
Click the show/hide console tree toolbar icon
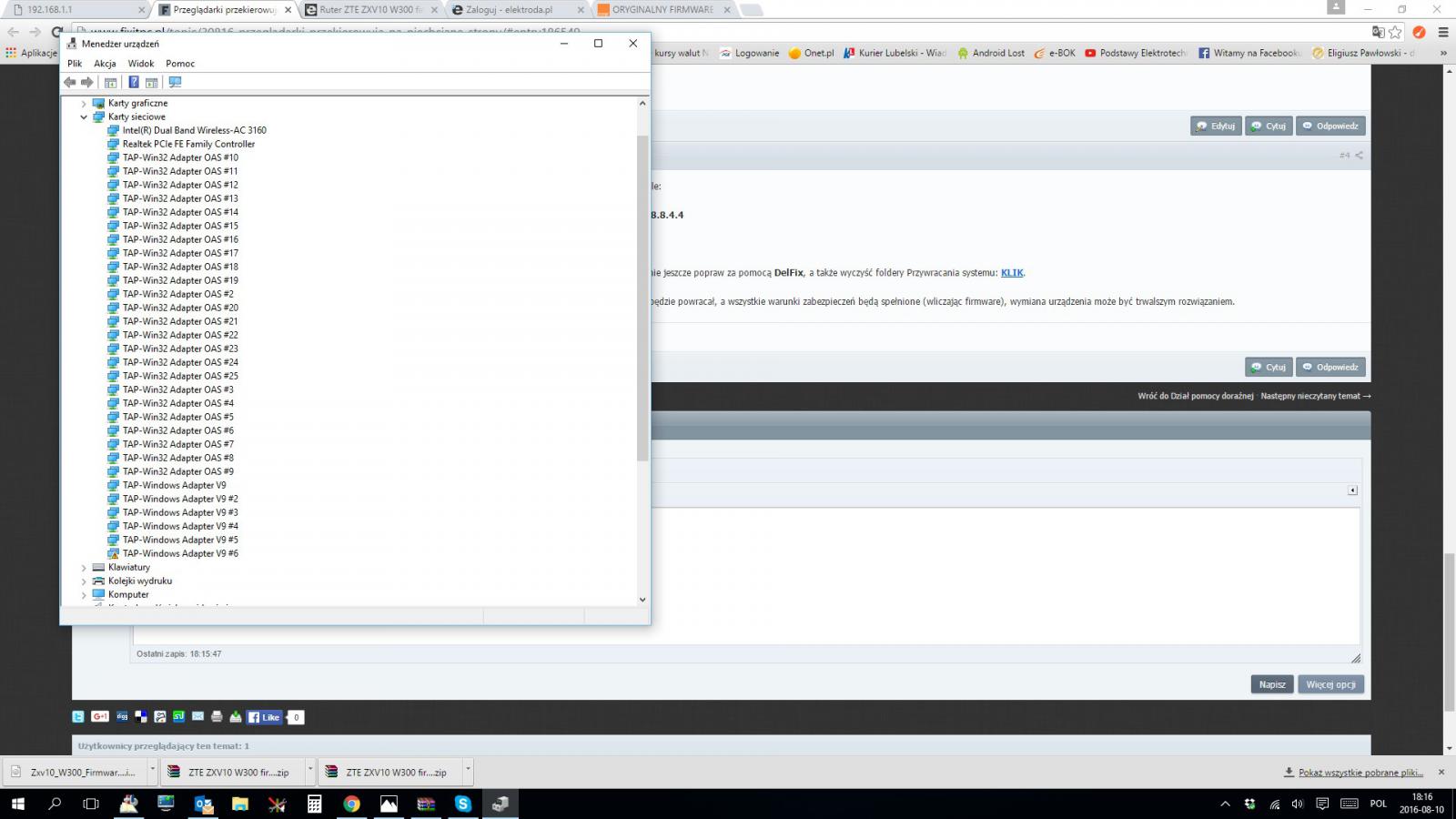110,82
